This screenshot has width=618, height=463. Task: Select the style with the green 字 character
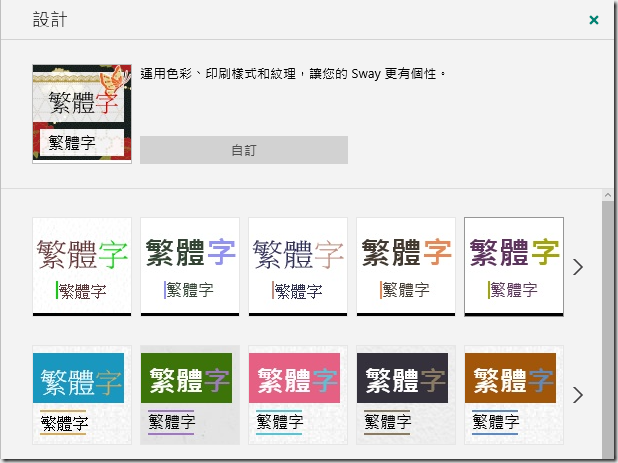82,266
